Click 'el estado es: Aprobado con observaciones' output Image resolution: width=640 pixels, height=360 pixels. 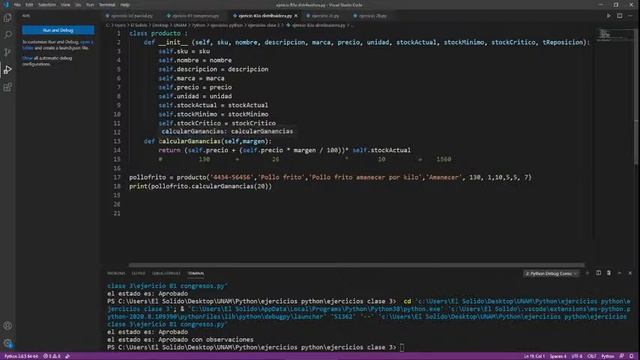click(180, 340)
